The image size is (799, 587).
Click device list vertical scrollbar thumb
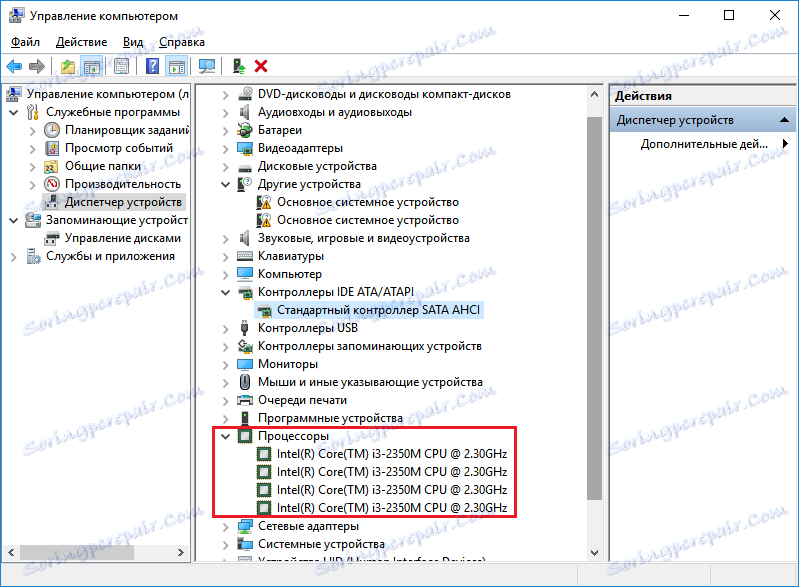(x=594, y=308)
